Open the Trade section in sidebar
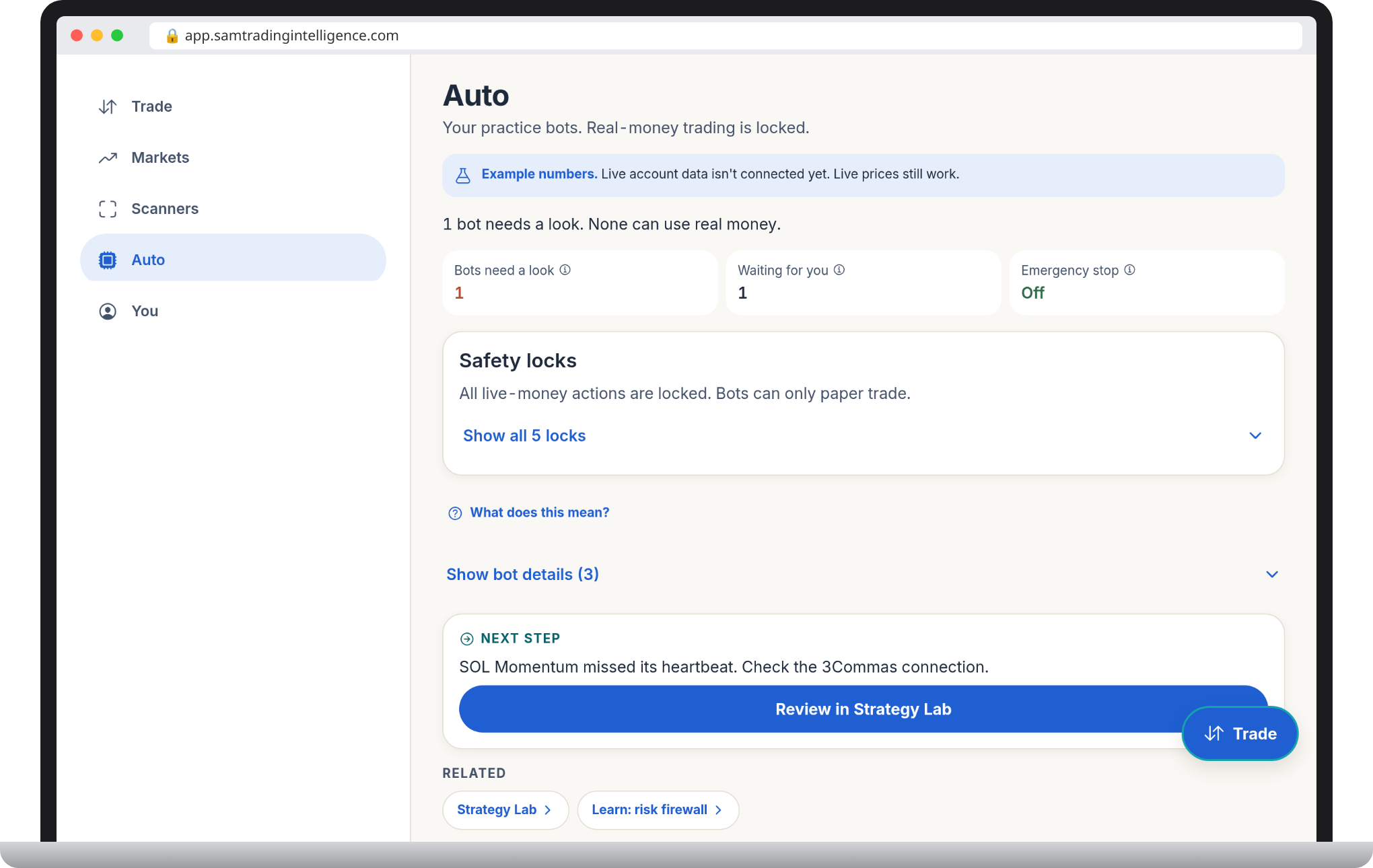Screen dimensions: 1373x868 tap(233, 106)
